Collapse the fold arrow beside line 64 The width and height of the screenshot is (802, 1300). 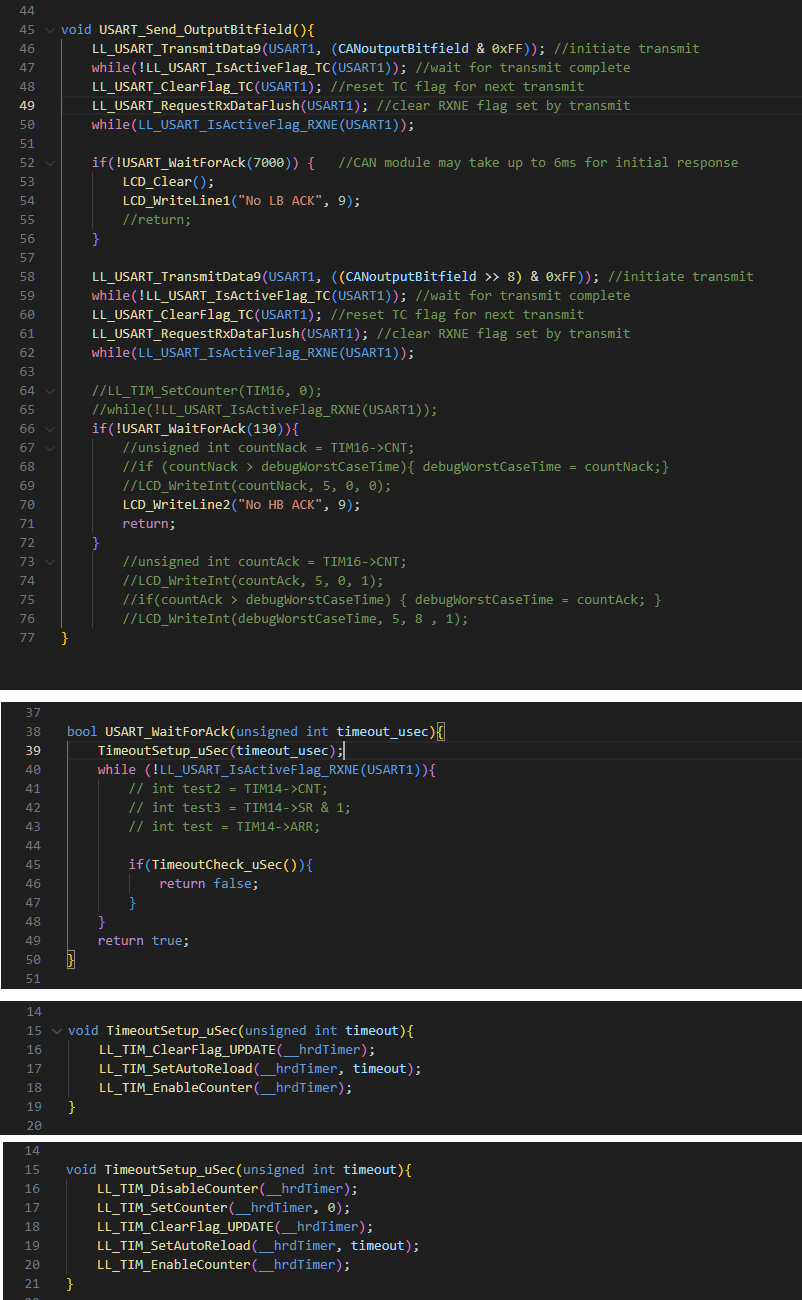tap(52, 391)
